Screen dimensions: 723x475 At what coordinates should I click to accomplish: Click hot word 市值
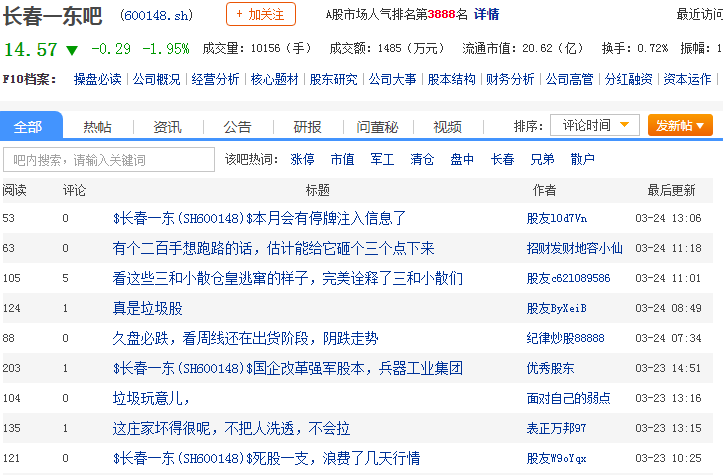point(343,160)
